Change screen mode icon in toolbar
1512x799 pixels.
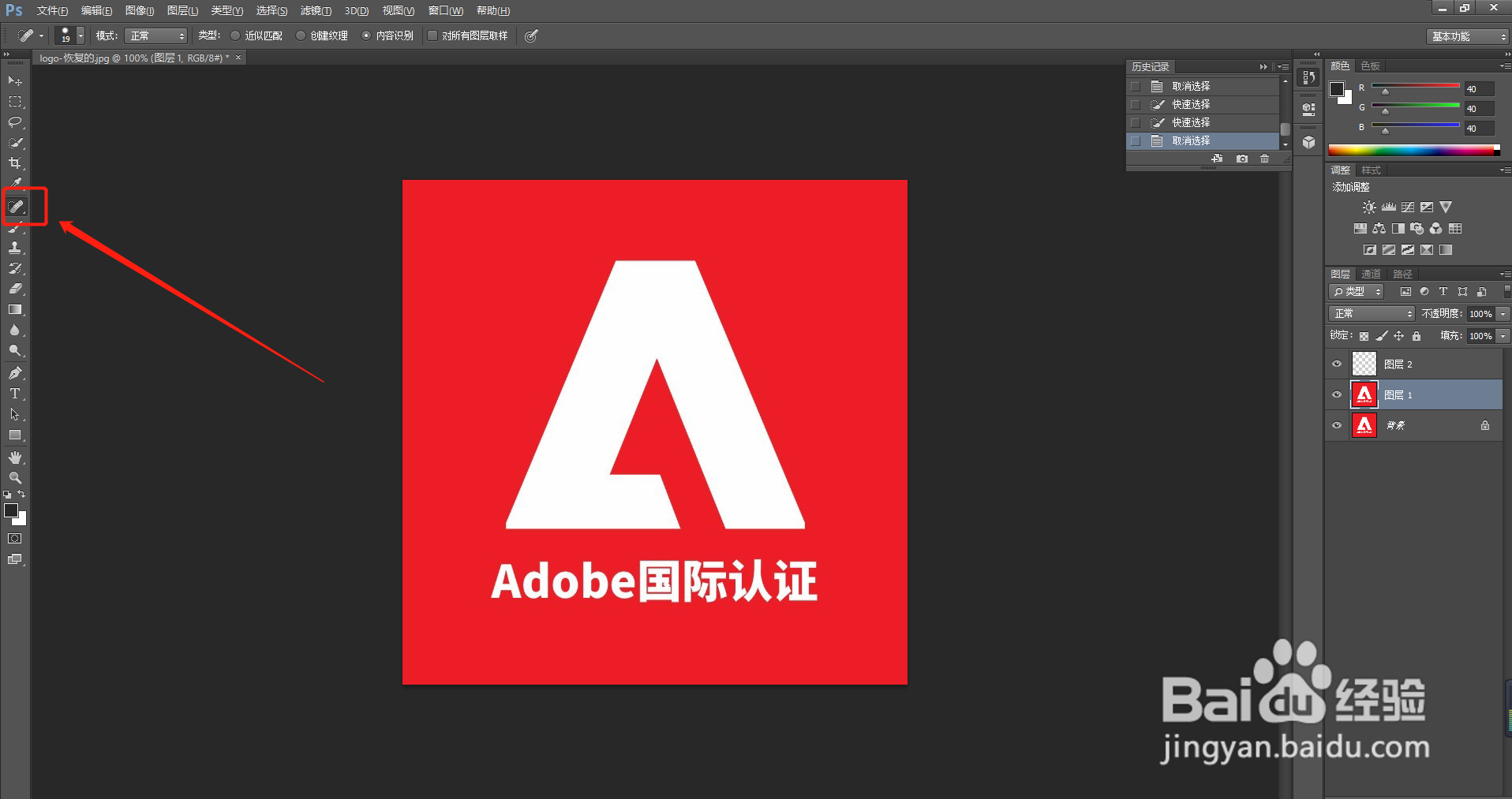pos(15,559)
